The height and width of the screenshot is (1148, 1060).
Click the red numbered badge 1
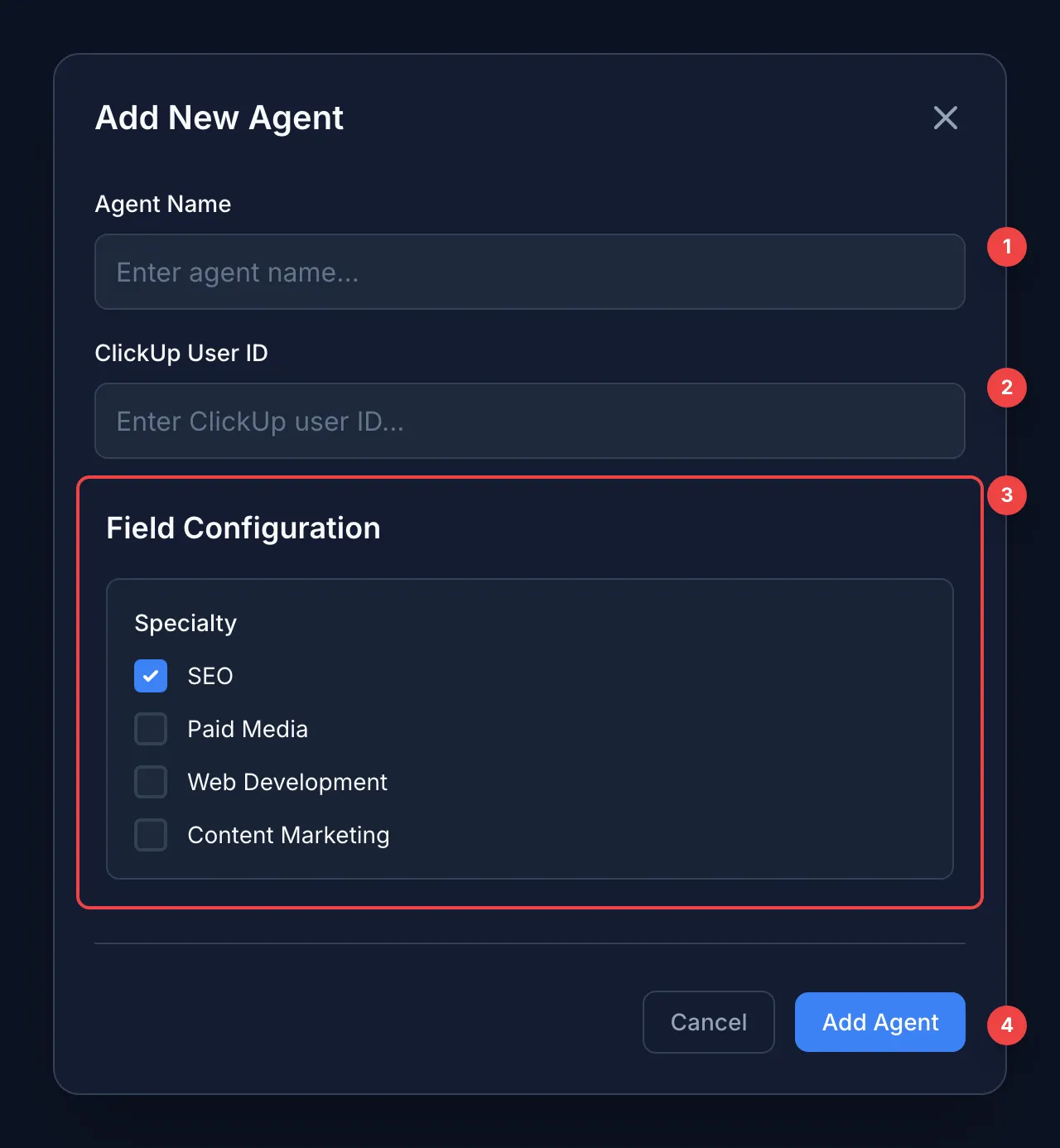1006,246
